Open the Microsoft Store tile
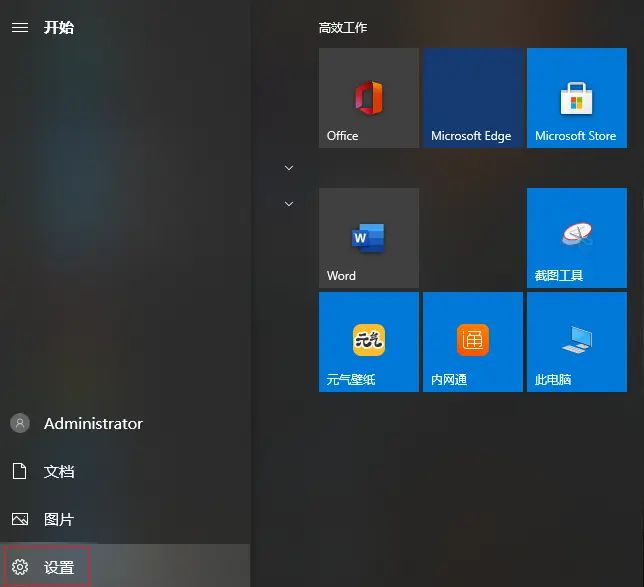 pyautogui.click(x=577, y=98)
